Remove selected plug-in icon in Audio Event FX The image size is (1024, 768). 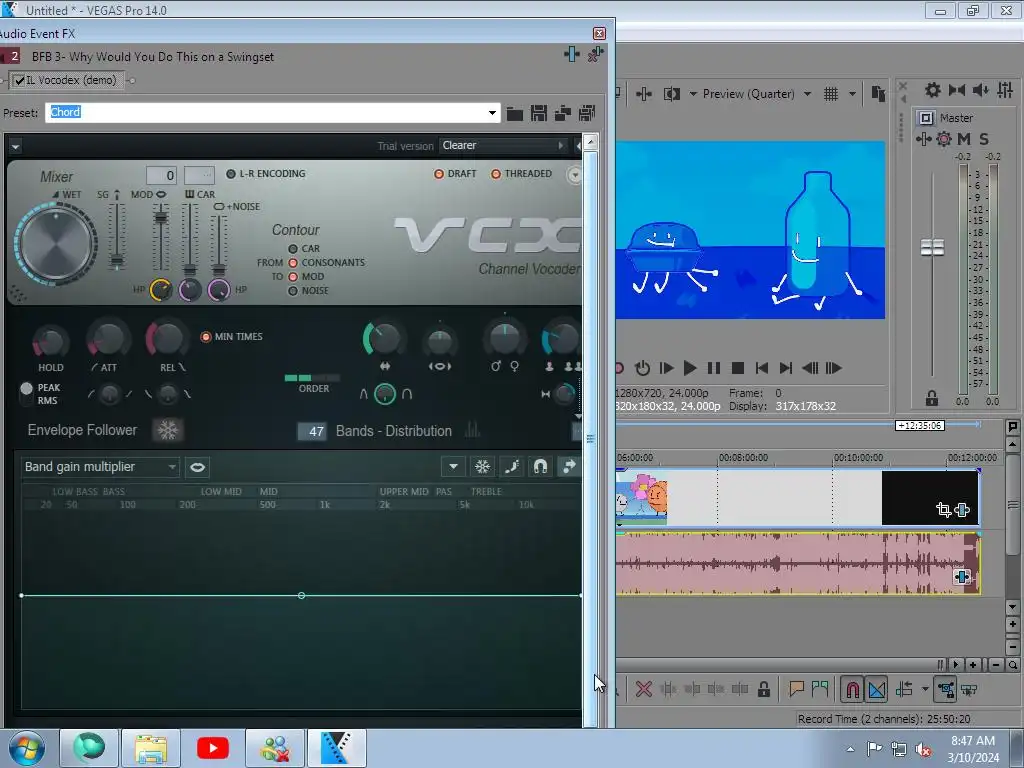[x=595, y=55]
